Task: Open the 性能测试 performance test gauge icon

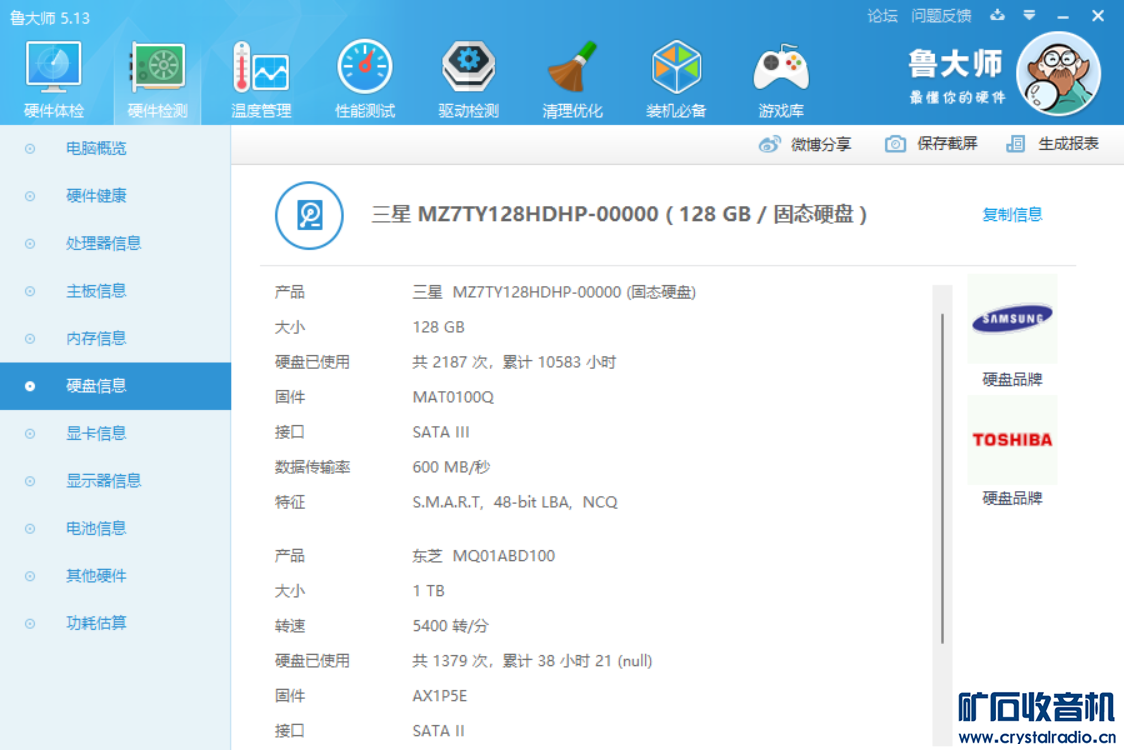Action: point(365,68)
